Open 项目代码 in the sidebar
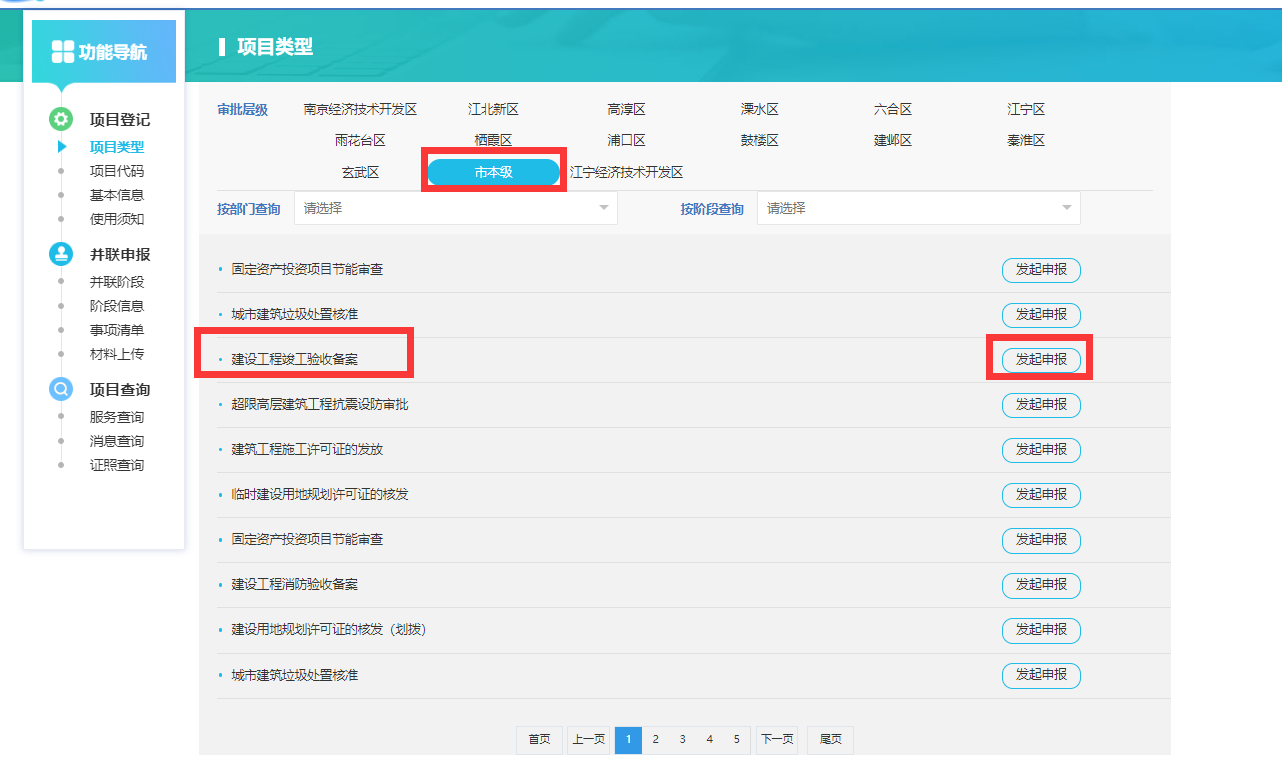Image resolution: width=1282 pixels, height=766 pixels. point(117,171)
